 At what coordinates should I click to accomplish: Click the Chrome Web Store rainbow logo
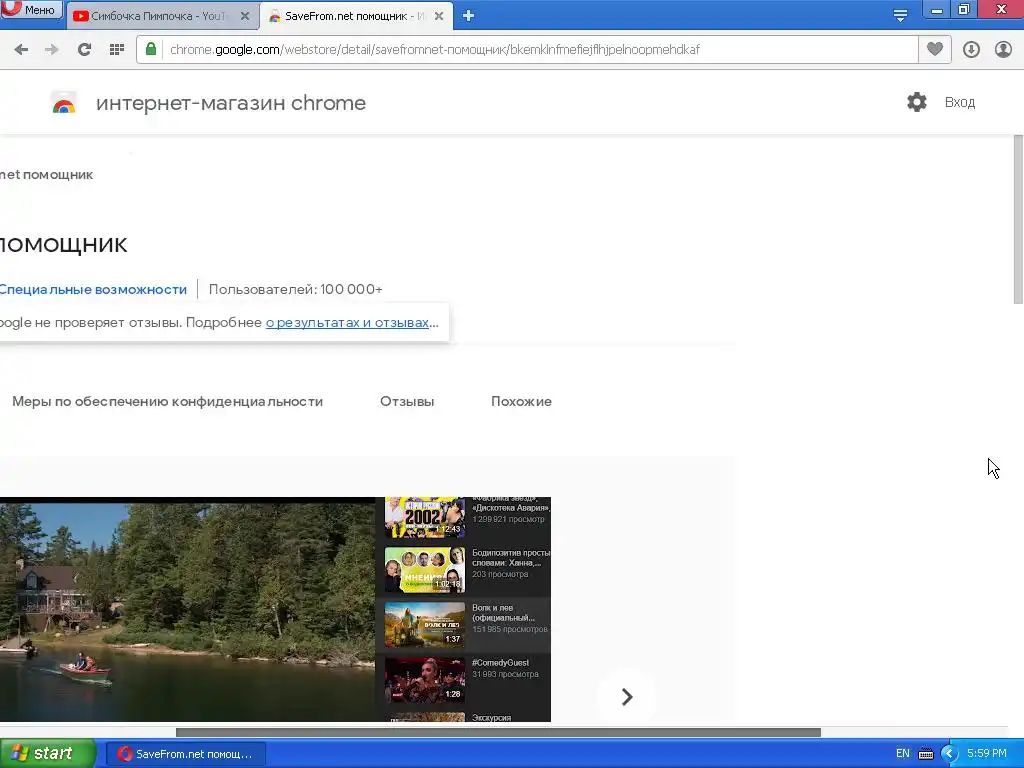click(63, 103)
